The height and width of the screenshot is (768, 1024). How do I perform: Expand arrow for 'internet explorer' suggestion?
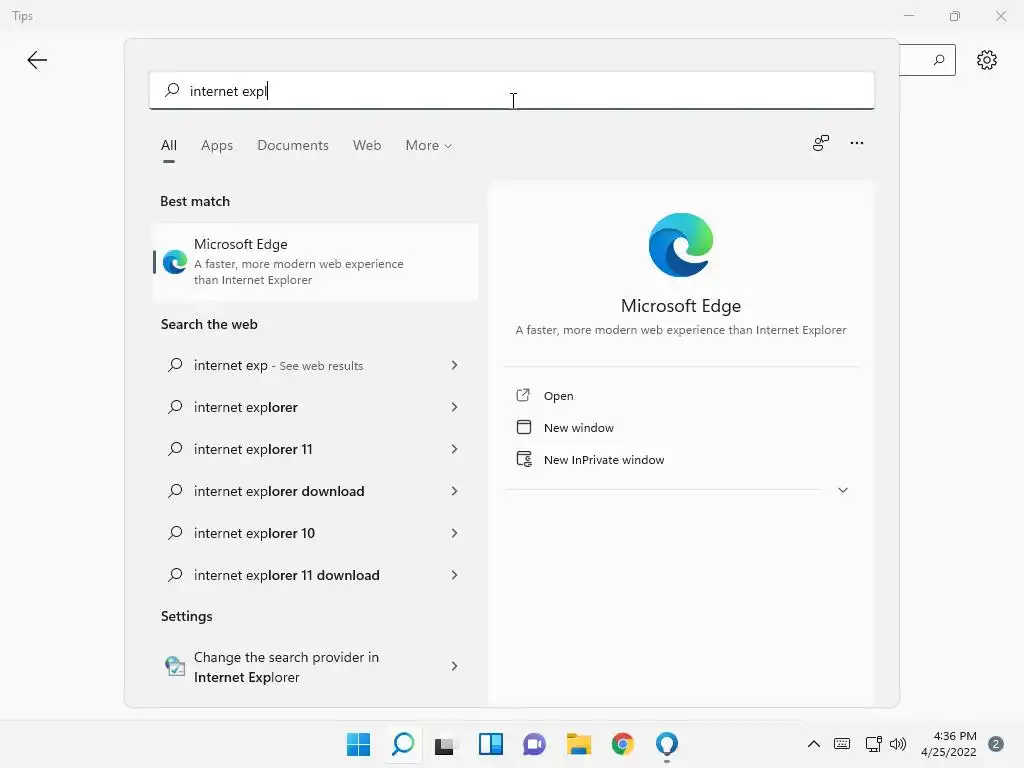(455, 407)
